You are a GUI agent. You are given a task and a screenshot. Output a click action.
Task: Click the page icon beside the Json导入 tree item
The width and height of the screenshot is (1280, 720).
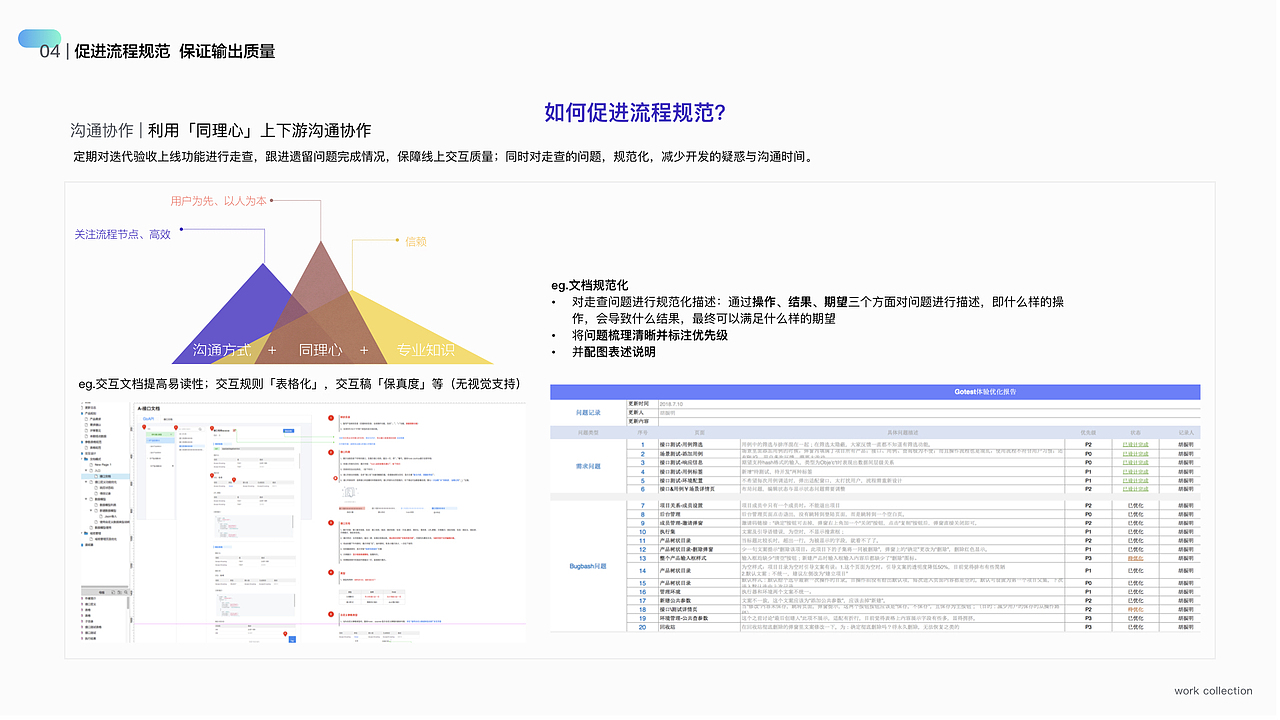tap(101, 515)
